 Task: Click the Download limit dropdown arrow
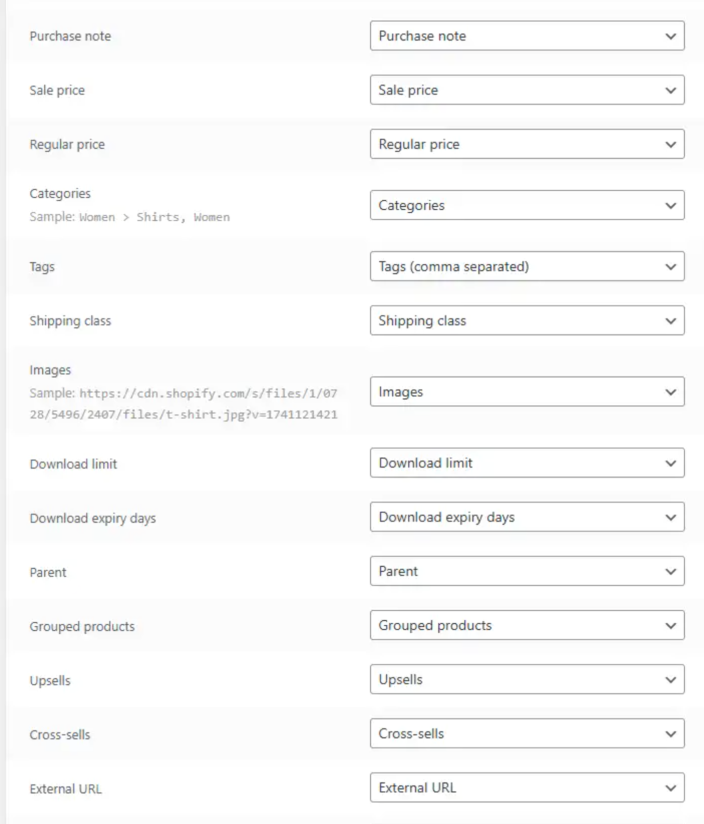(670, 464)
